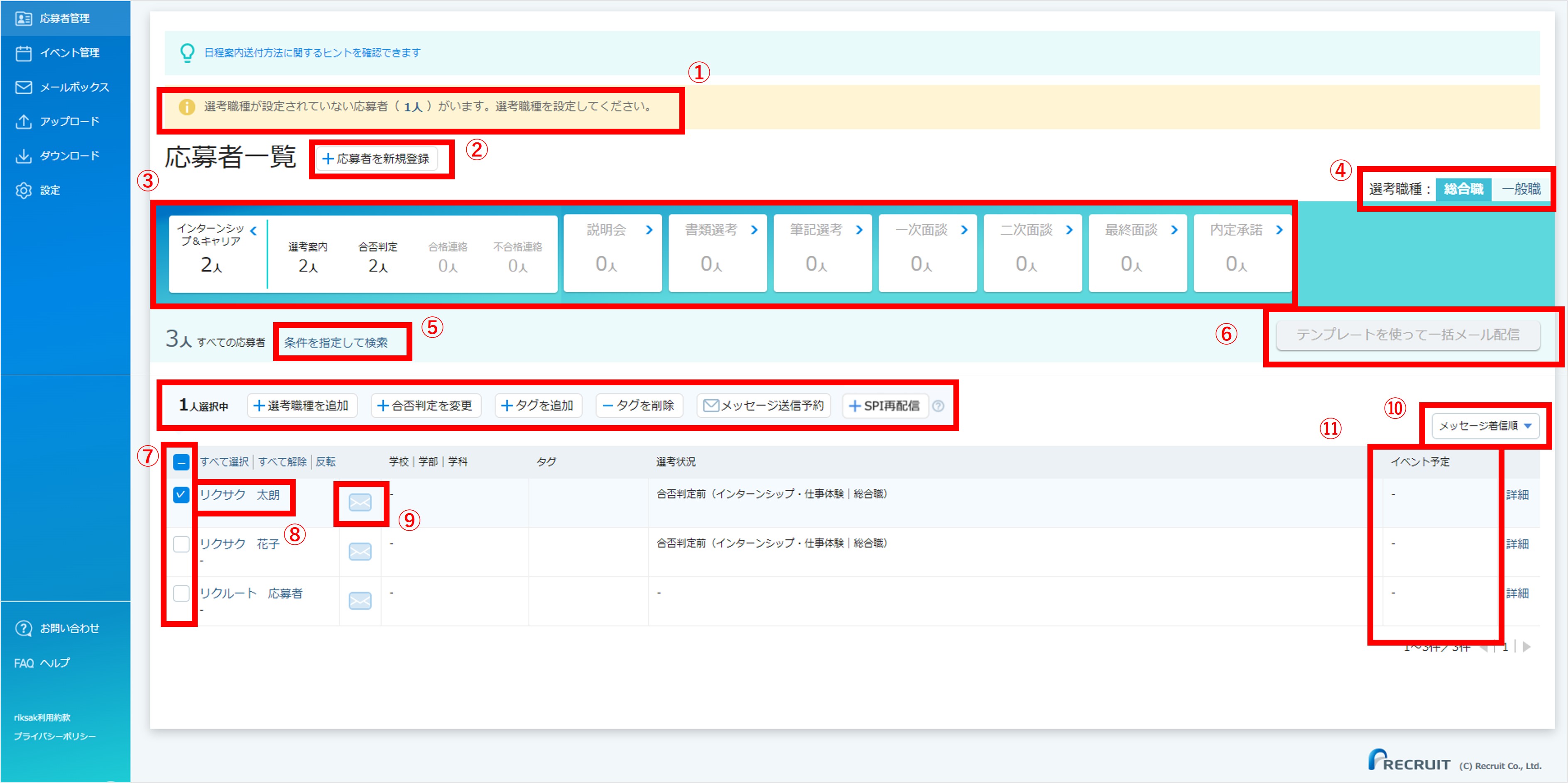1568x783 pixels.
Task: Open アップロード in the sidebar
Action: pyautogui.click(x=64, y=122)
